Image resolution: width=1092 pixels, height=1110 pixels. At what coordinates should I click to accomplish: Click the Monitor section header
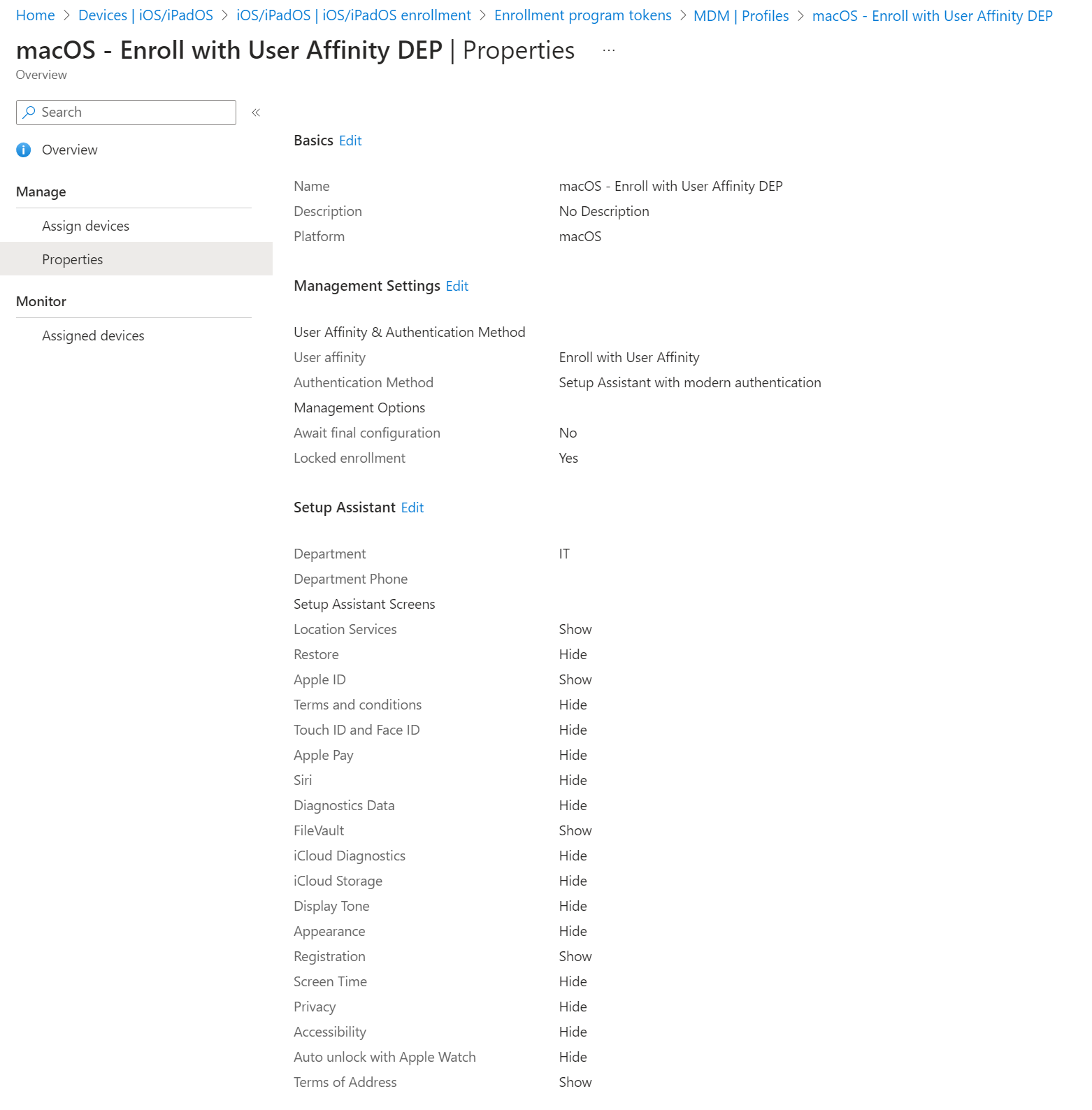tap(41, 301)
